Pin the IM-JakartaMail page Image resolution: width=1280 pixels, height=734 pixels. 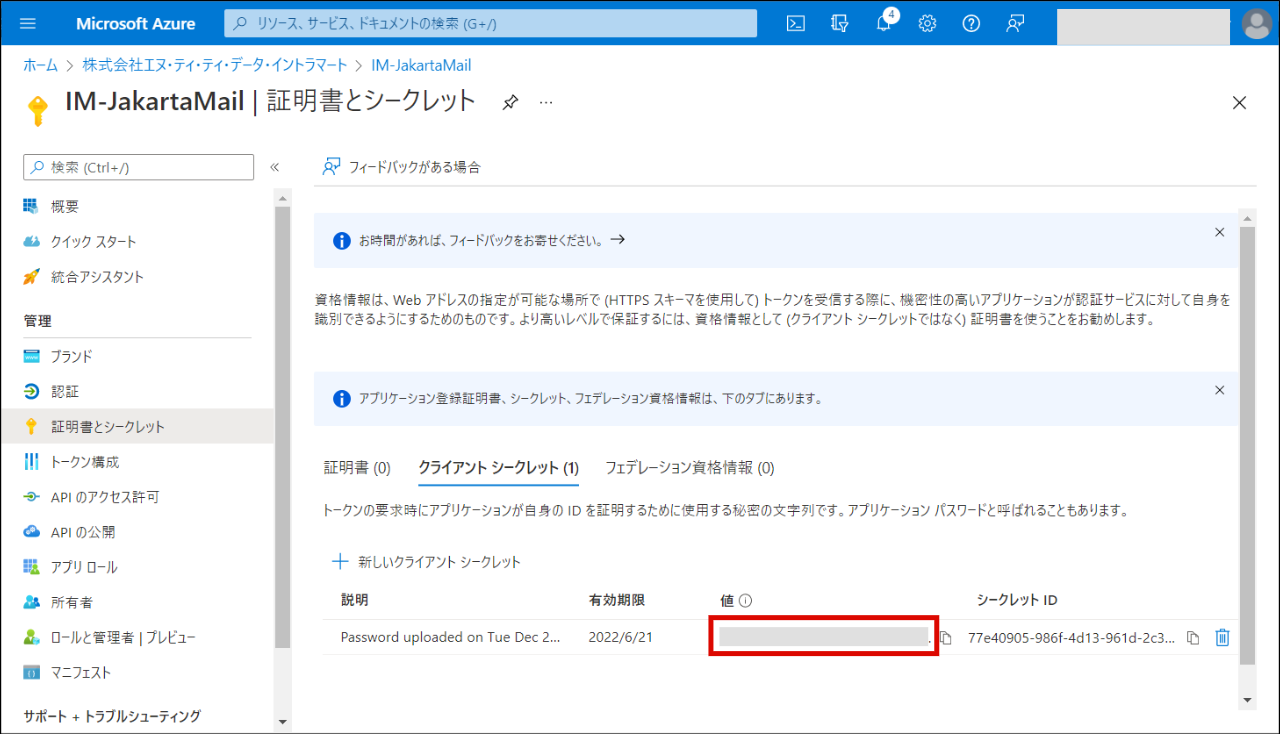pyautogui.click(x=510, y=102)
